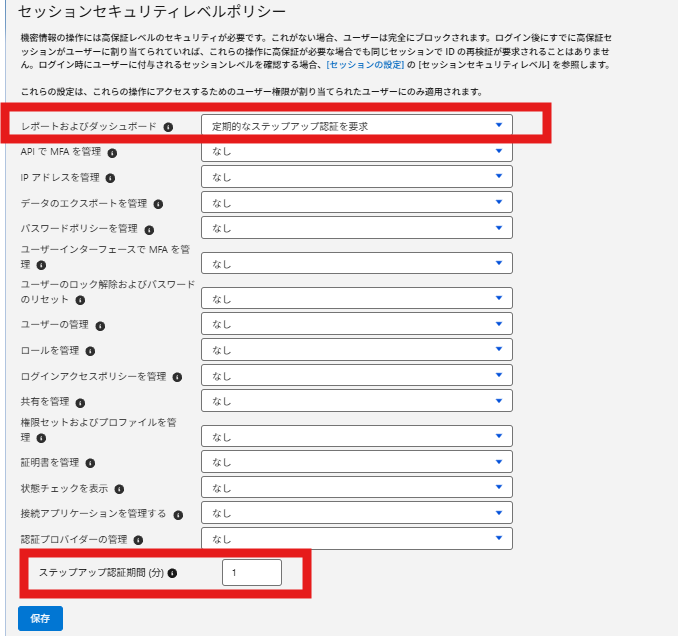Click info icon beside 認証プロバイダーの管理
Viewport: 678px width, 636px height.
pyautogui.click(x=138, y=540)
